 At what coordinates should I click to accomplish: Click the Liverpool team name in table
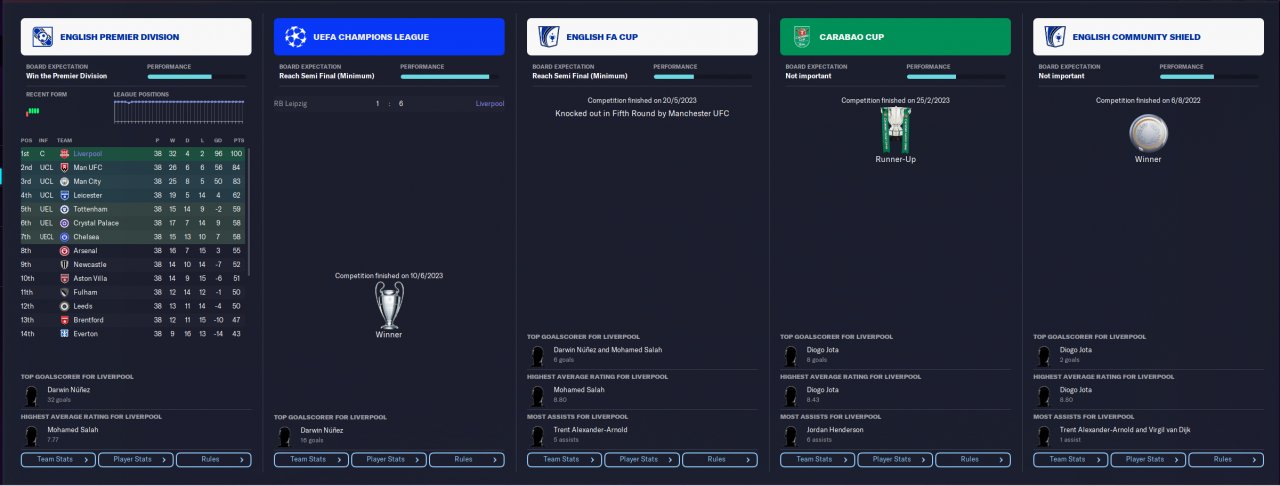(88, 154)
